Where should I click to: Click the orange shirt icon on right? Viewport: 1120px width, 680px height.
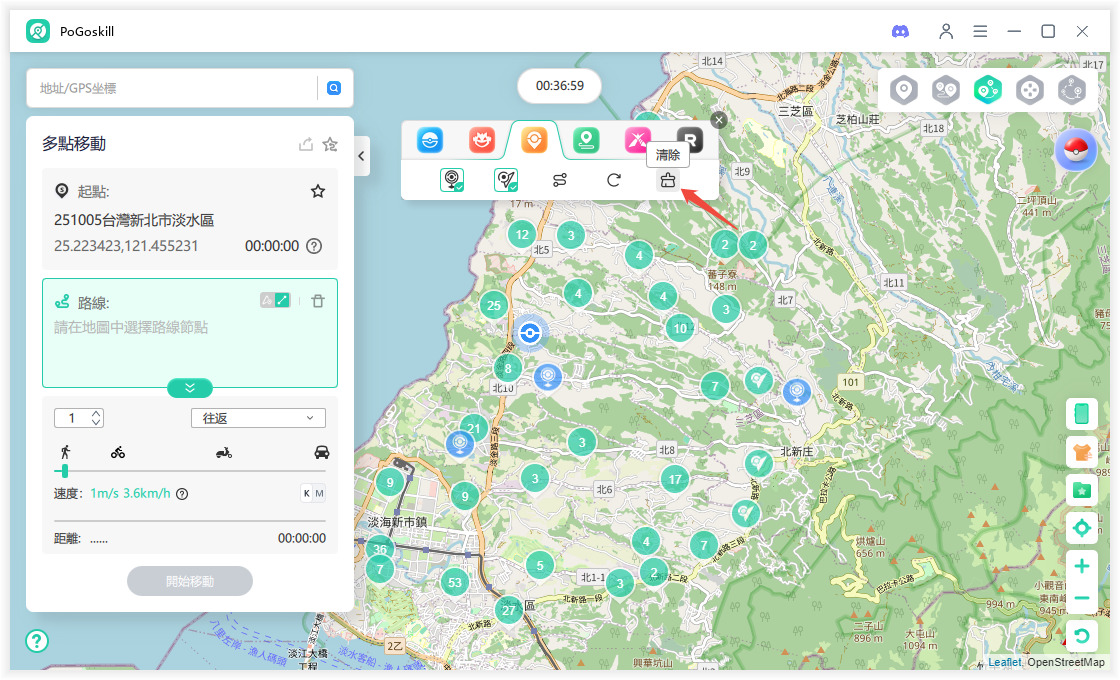point(1082,452)
